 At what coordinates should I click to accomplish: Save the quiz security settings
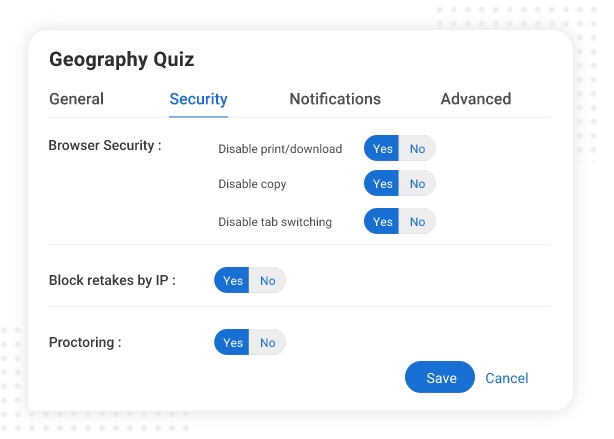(440, 378)
